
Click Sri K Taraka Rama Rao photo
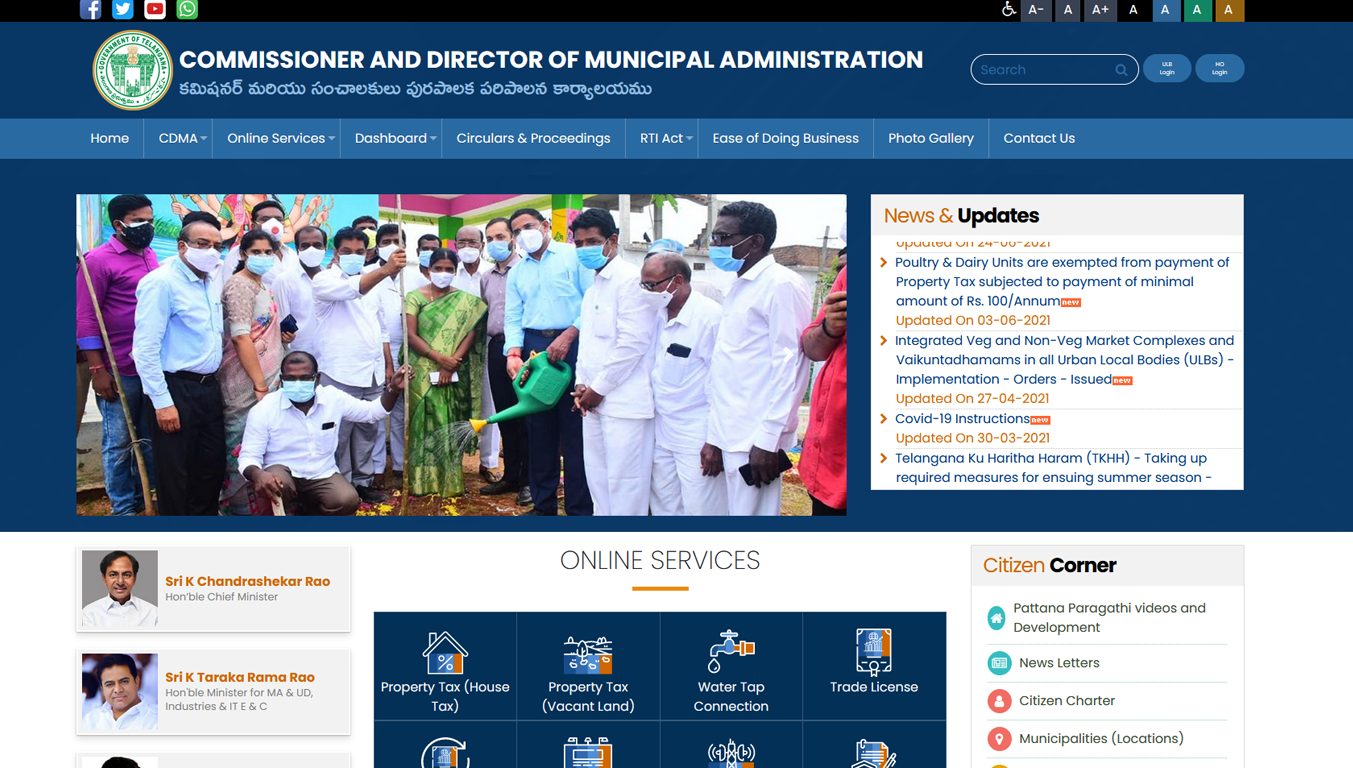pos(120,691)
